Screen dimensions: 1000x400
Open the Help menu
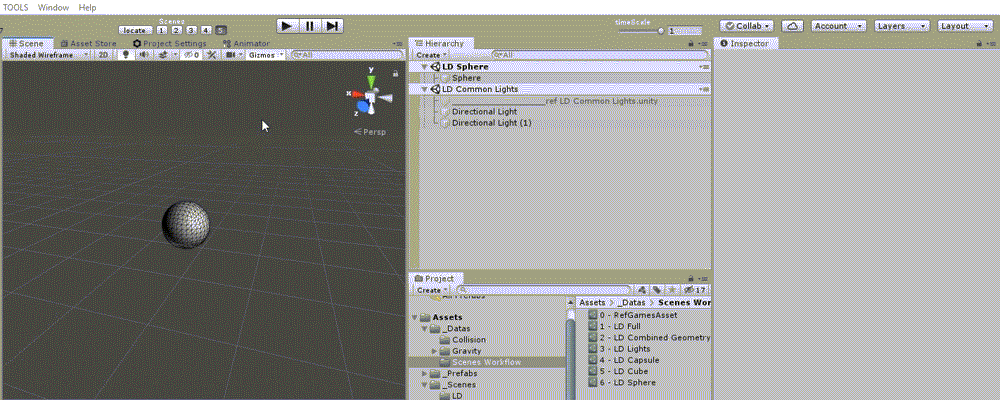pos(87,8)
